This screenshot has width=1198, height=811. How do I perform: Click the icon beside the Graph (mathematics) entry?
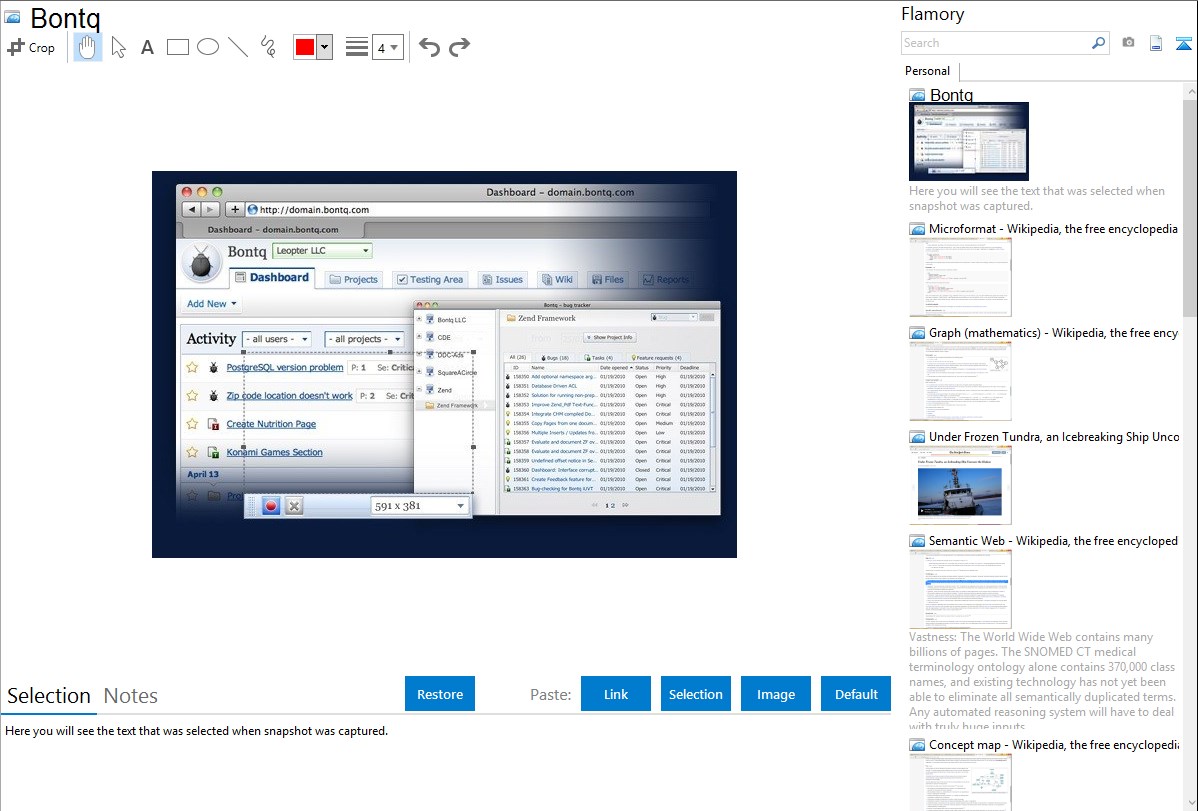point(917,333)
